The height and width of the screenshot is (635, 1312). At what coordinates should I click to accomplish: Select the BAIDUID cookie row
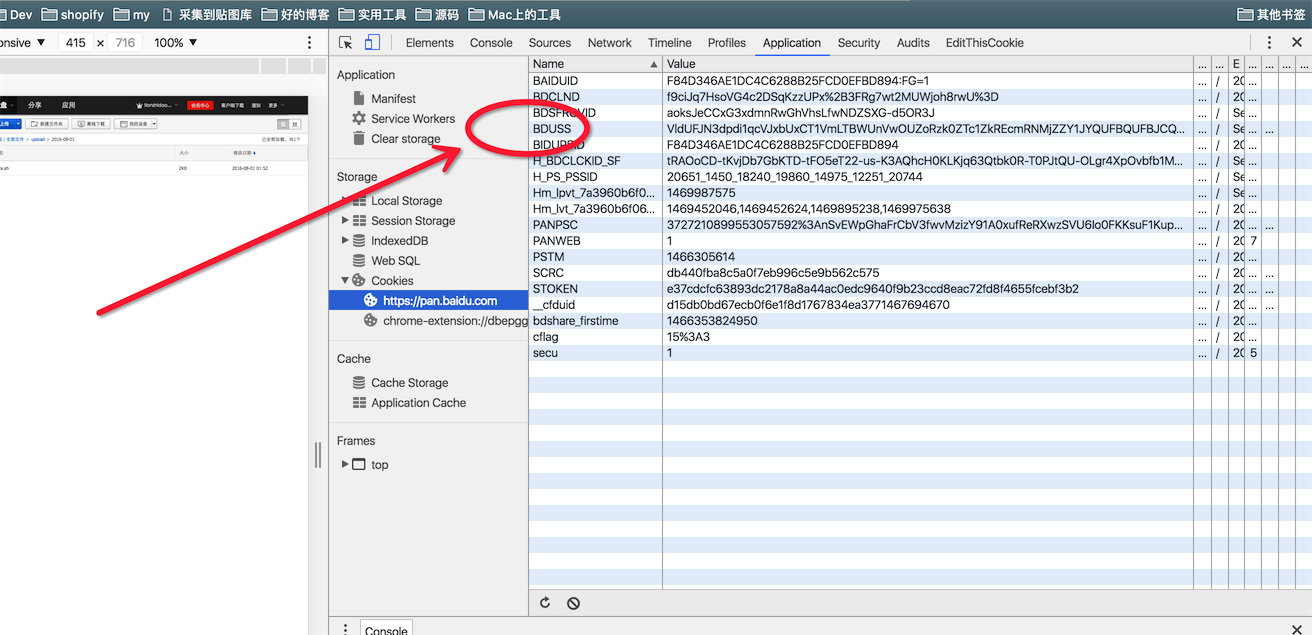(920, 81)
